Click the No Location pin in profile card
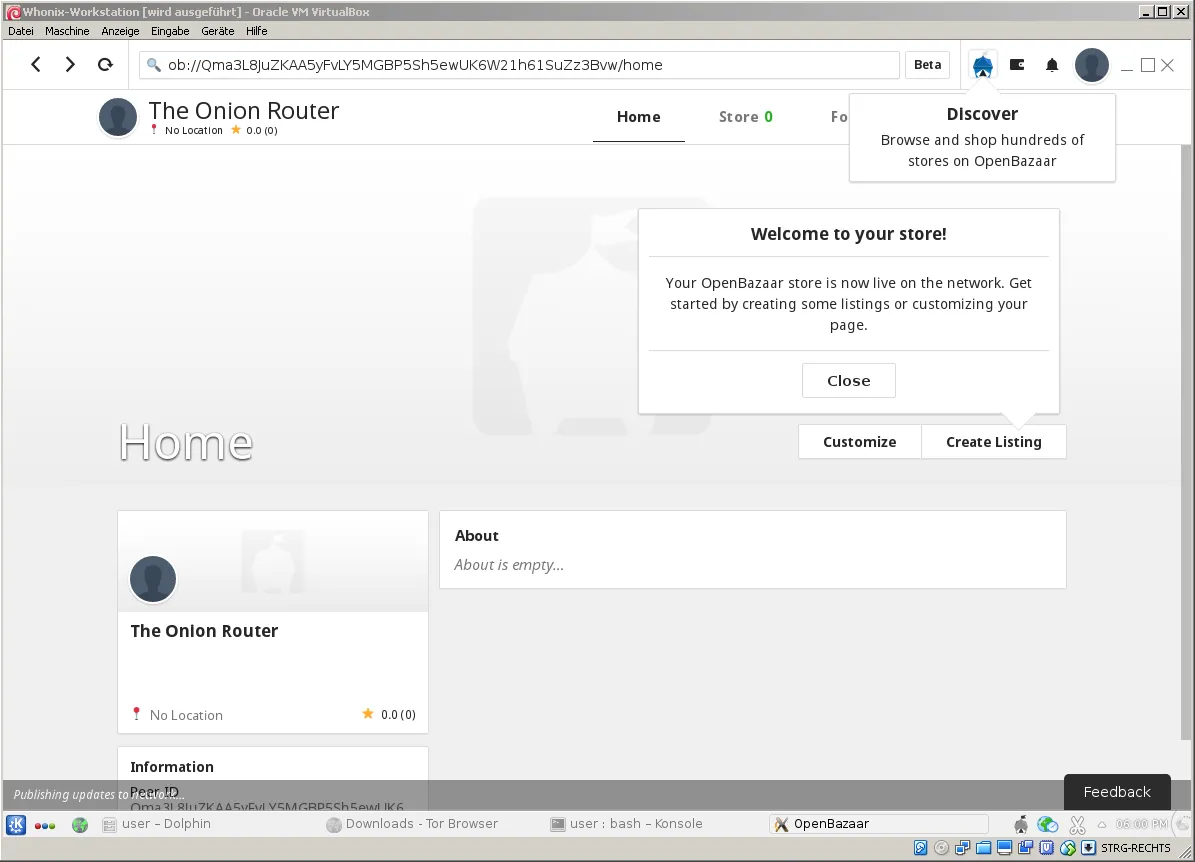Viewport: 1195px width, 862px height. [x=136, y=714]
